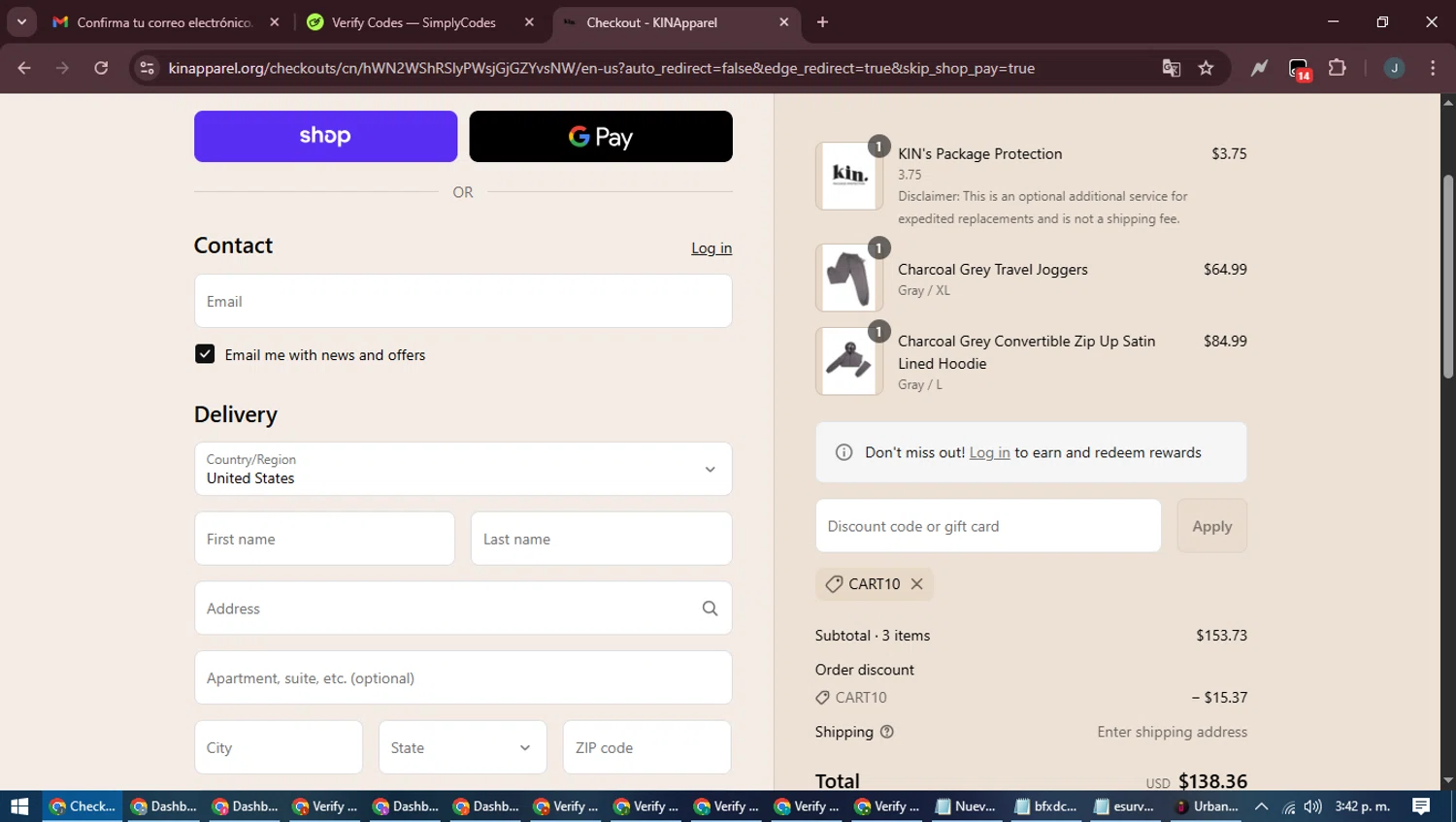Select the Checkout - KINApparel tab

(x=675, y=22)
